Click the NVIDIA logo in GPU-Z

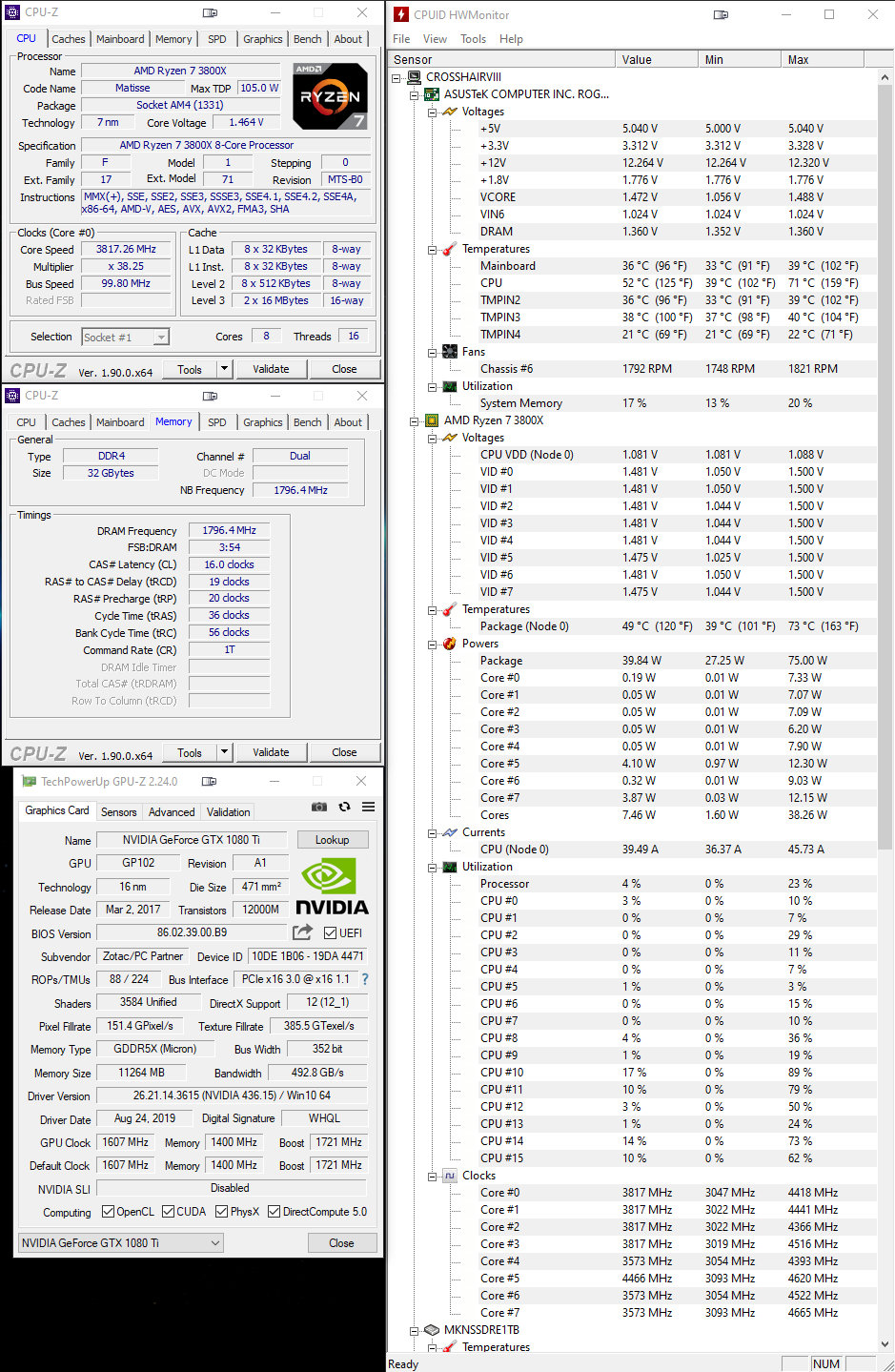332,887
